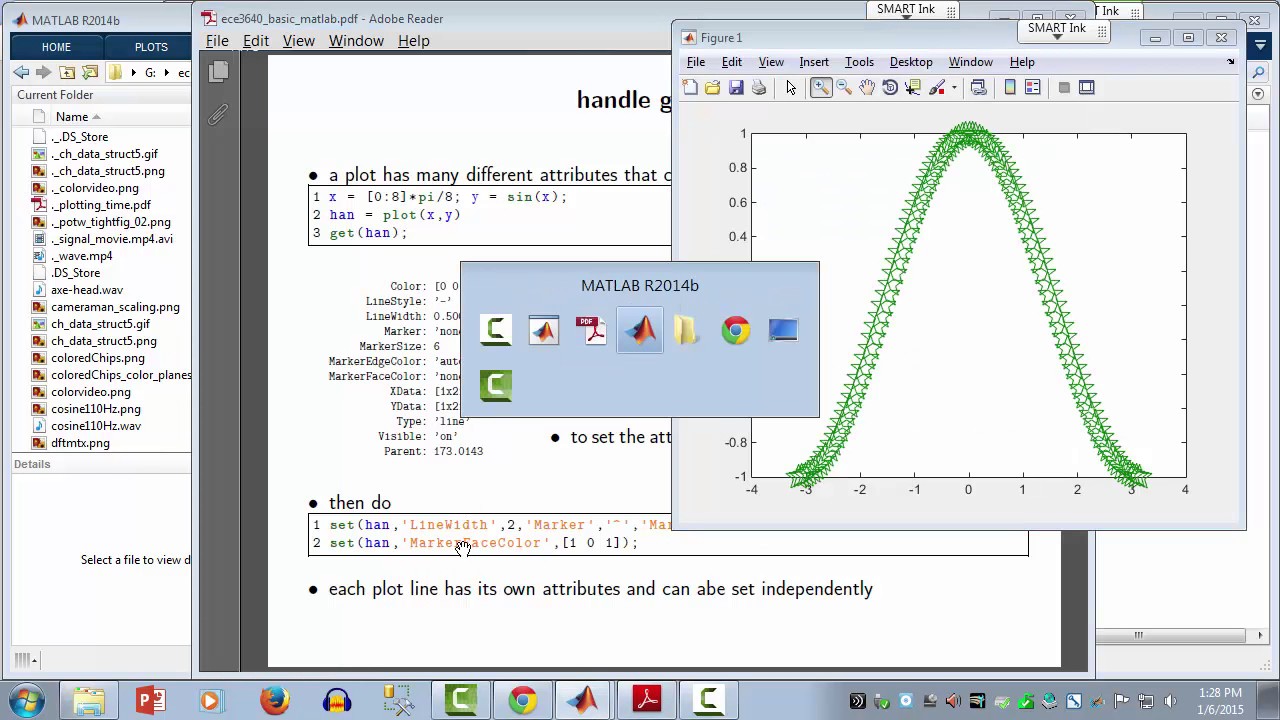This screenshot has height=720, width=1280.
Task: Toggle the Brush data tool in Figure 1
Action: pyautogui.click(x=937, y=88)
